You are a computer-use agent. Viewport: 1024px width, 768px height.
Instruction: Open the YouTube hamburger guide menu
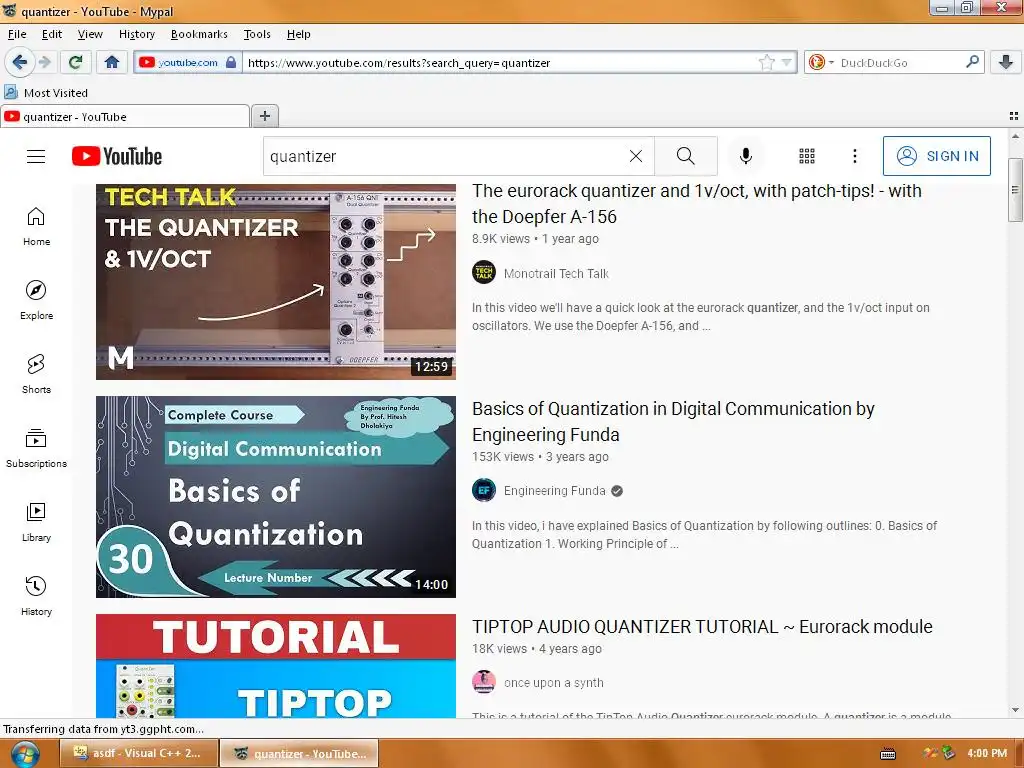point(36,156)
